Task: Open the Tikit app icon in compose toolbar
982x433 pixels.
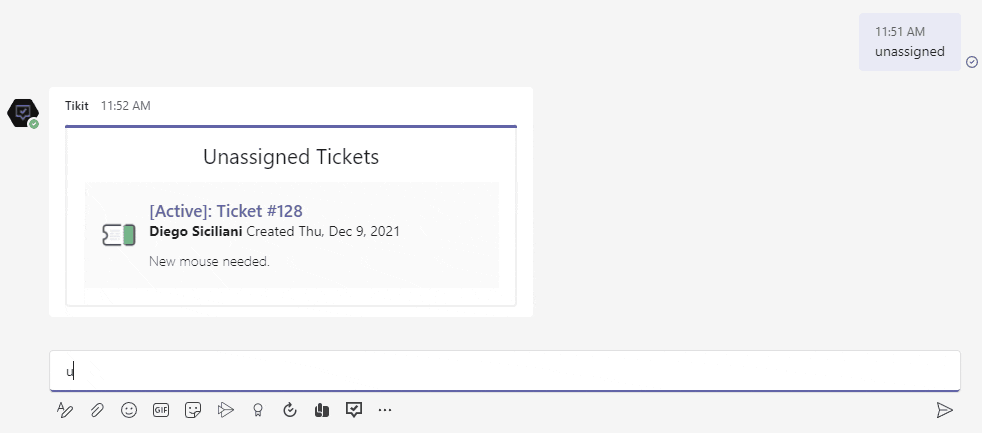Action: 354,409
